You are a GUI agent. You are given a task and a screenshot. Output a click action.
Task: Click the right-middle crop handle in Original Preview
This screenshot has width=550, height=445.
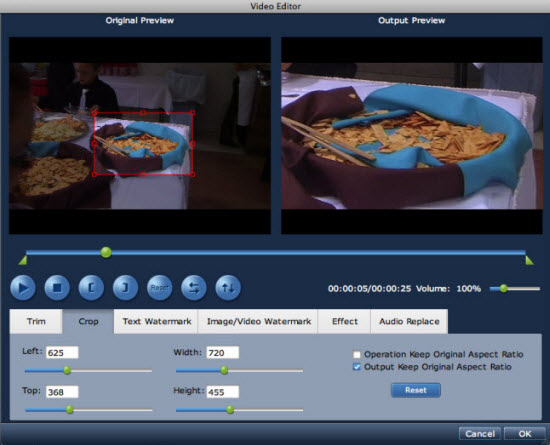(x=193, y=143)
